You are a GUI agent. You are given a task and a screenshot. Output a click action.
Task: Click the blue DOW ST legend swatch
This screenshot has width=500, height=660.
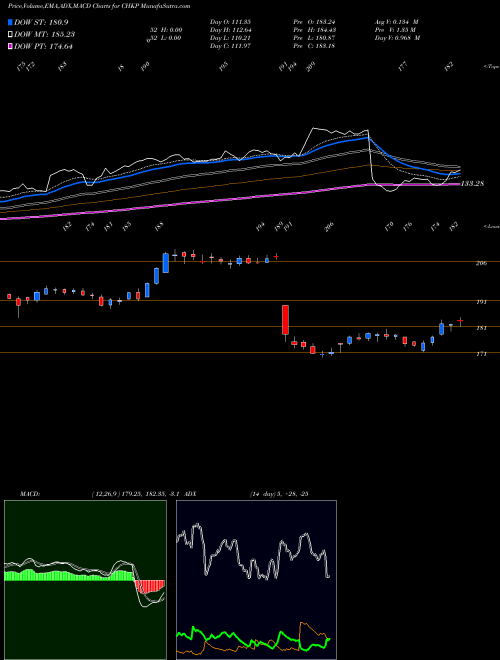pos(10,22)
